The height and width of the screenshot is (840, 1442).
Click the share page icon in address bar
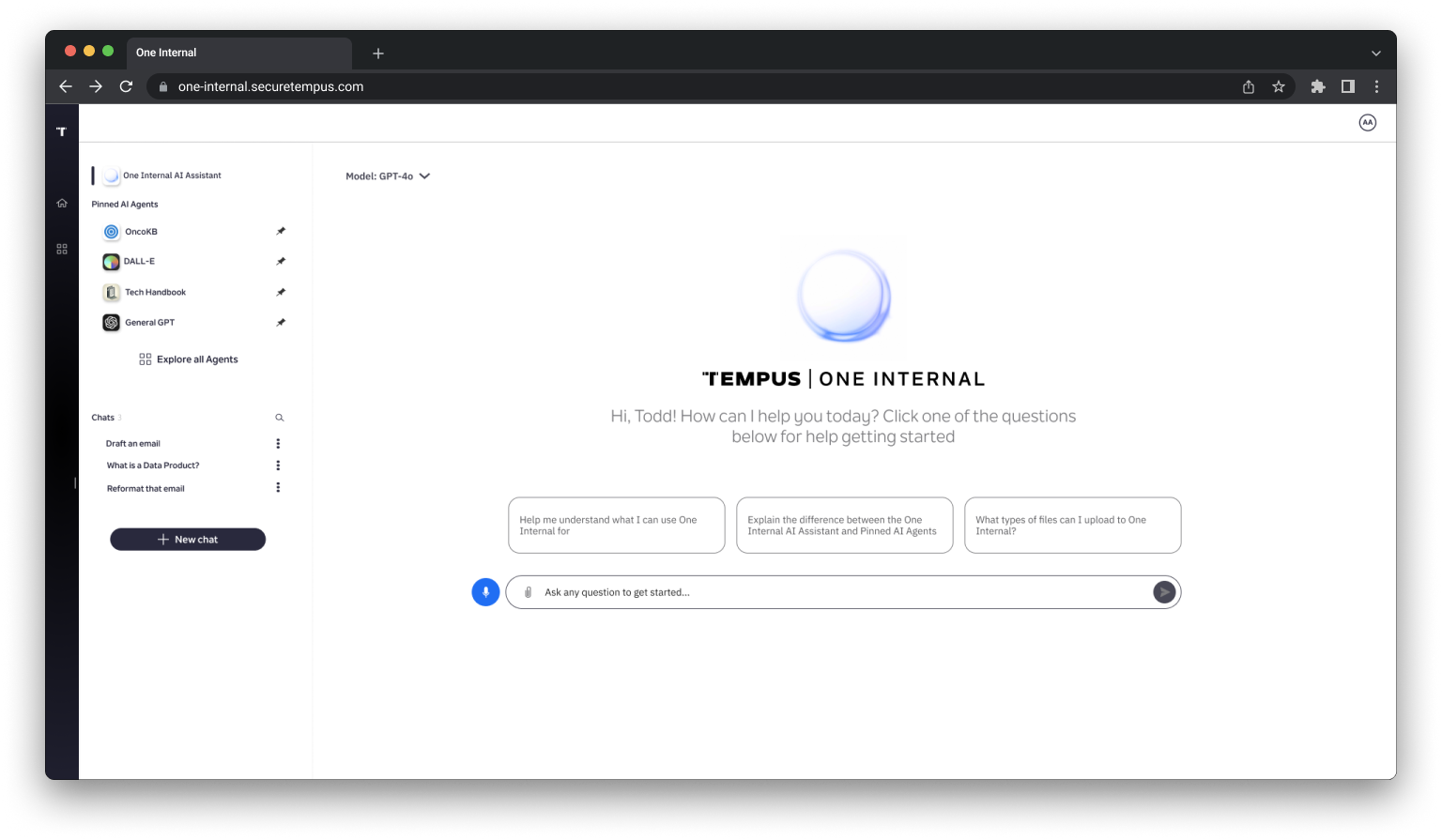[1249, 86]
